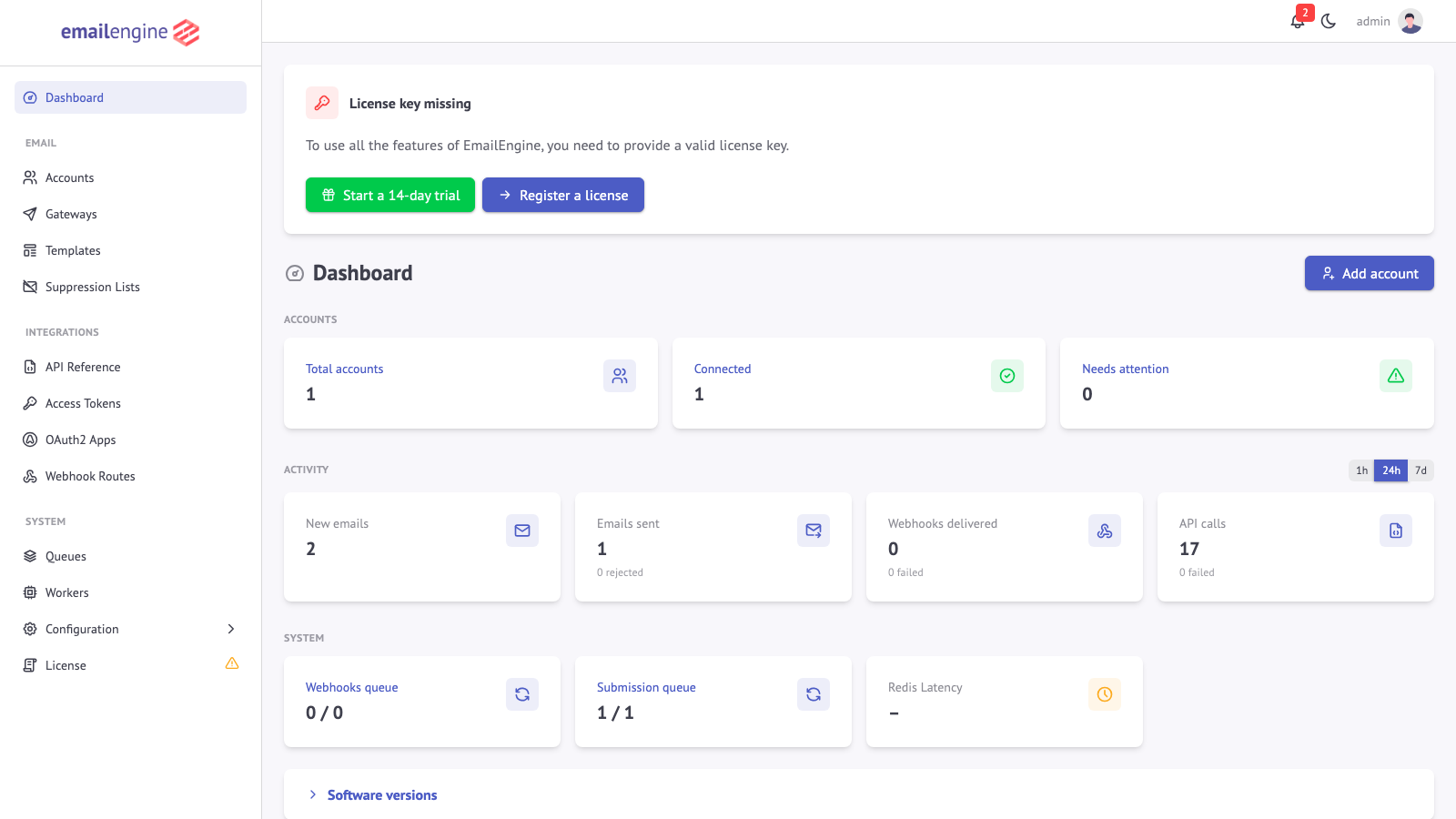The width and height of the screenshot is (1456, 819).
Task: Click the Total accounts users icon
Action: (620, 376)
